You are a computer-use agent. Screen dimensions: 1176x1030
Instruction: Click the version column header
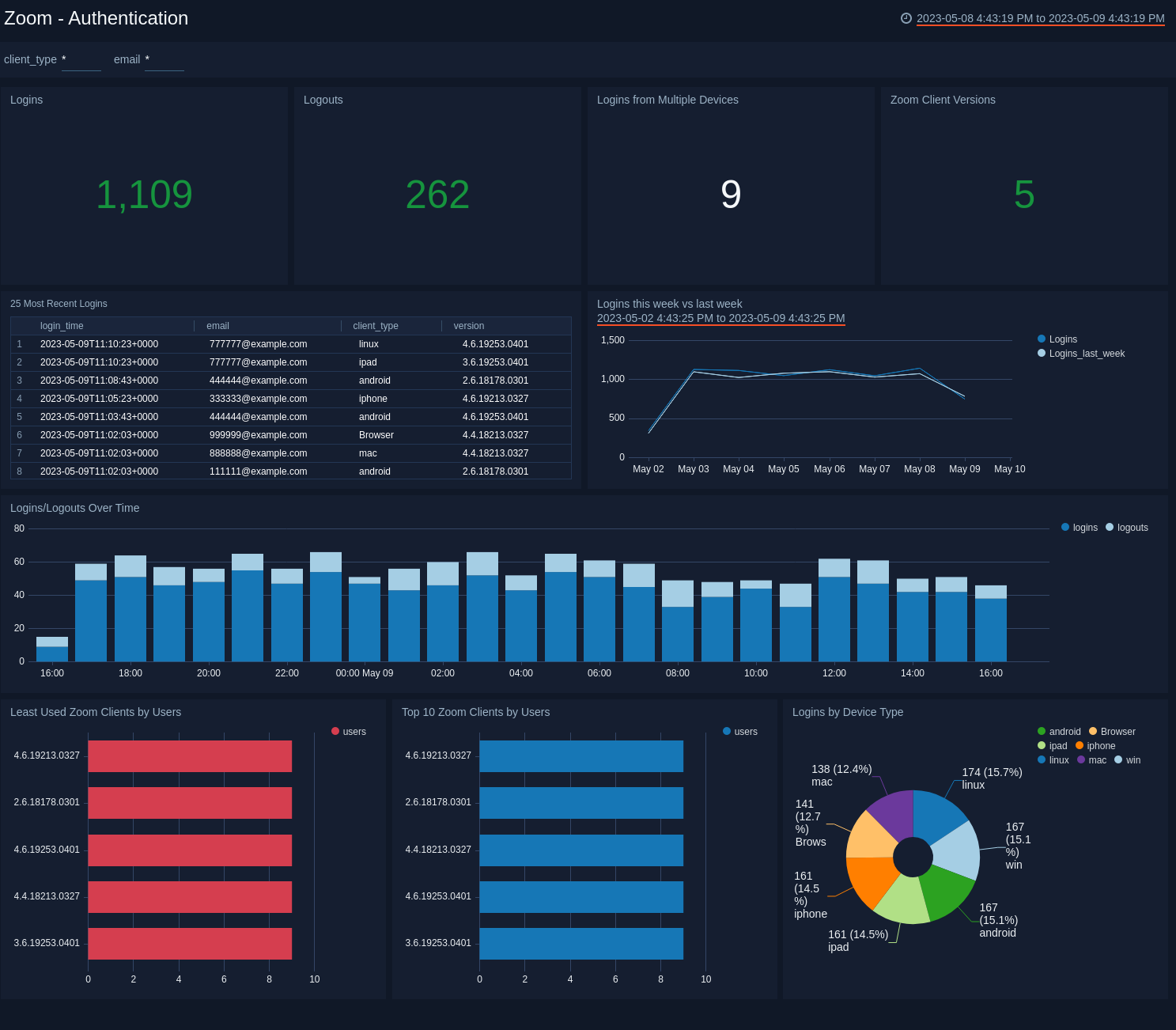(x=468, y=325)
